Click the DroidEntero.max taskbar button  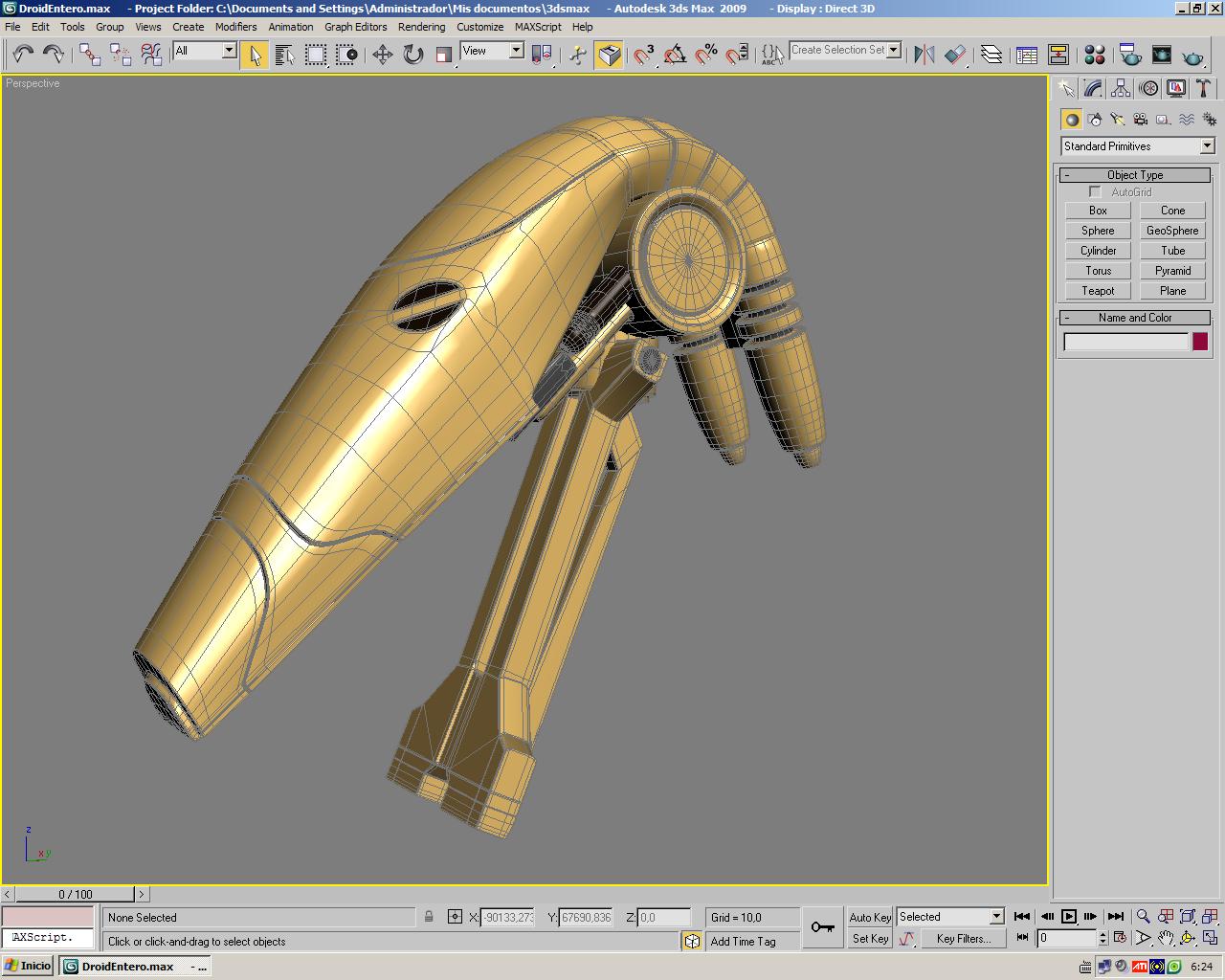pos(134,967)
